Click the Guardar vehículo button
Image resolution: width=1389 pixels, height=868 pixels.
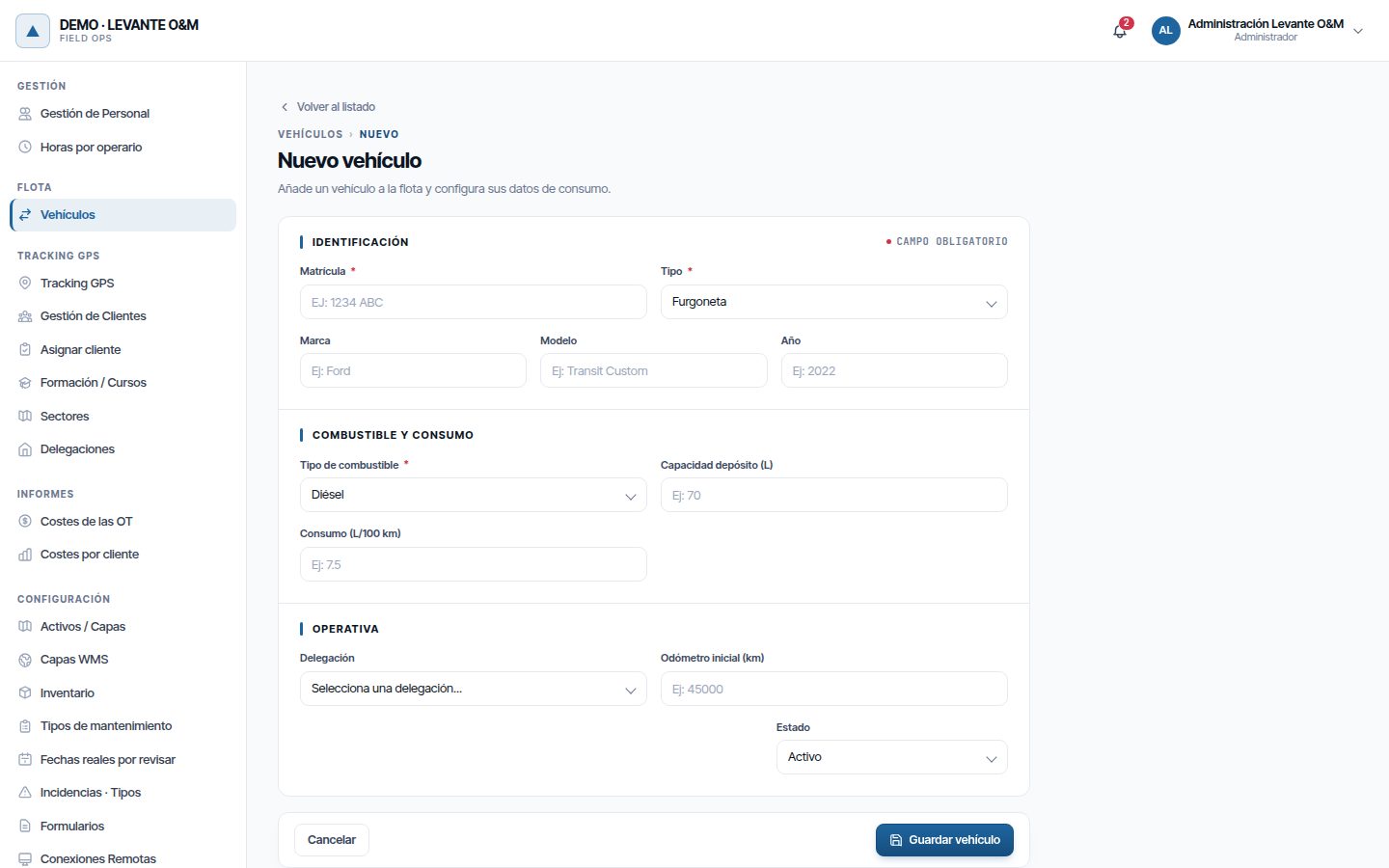[944, 840]
